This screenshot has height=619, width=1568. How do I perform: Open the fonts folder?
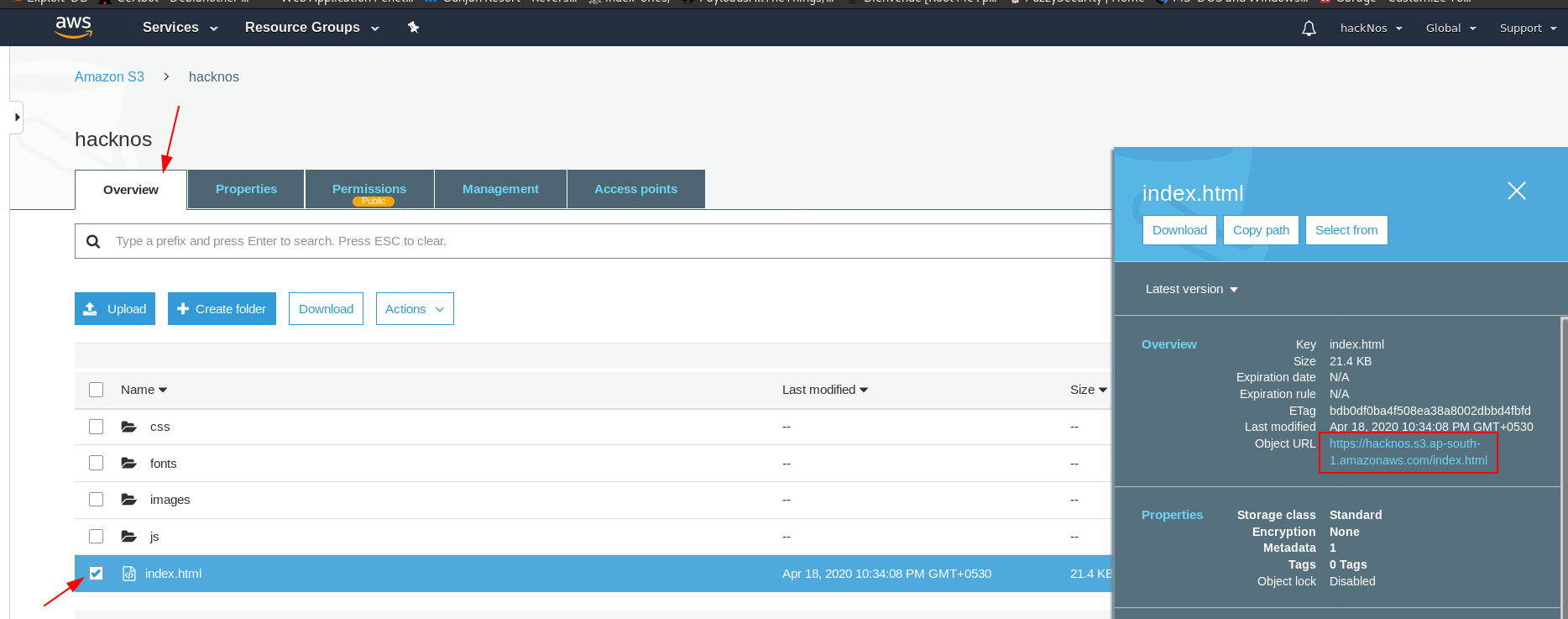(x=163, y=464)
